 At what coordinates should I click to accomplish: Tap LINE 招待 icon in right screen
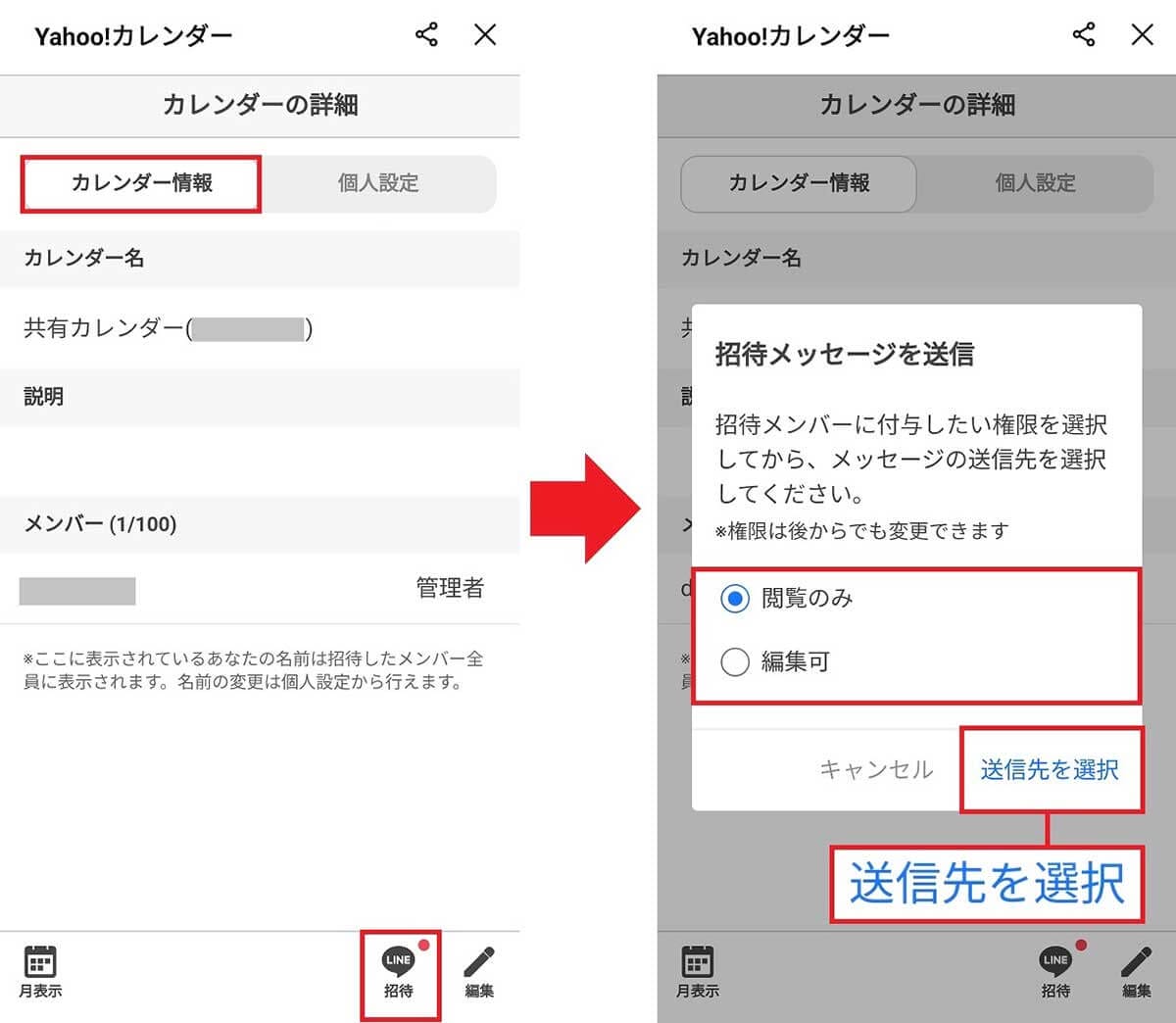coord(1055,972)
